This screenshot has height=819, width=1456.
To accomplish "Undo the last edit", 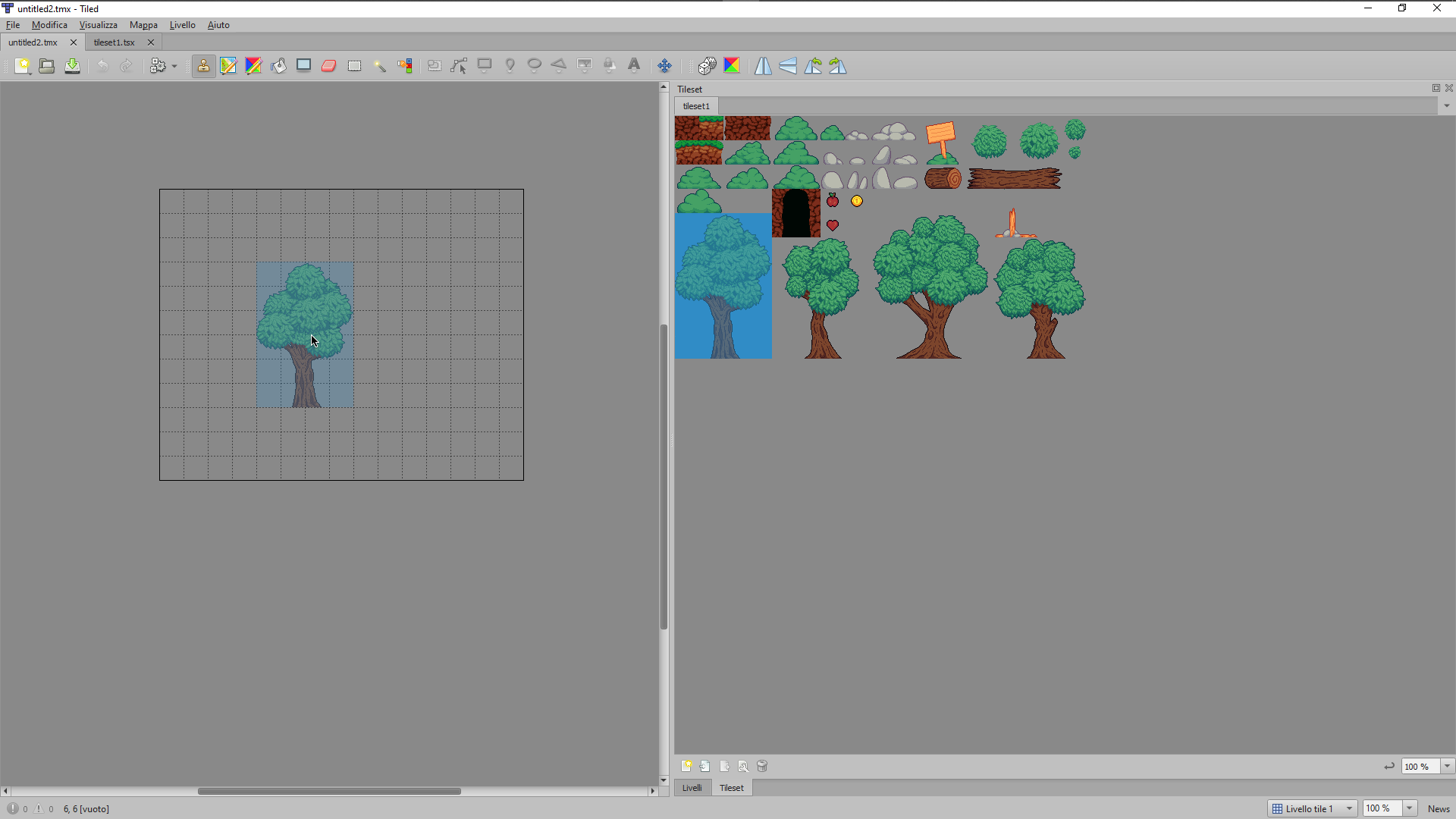I will coord(102,65).
